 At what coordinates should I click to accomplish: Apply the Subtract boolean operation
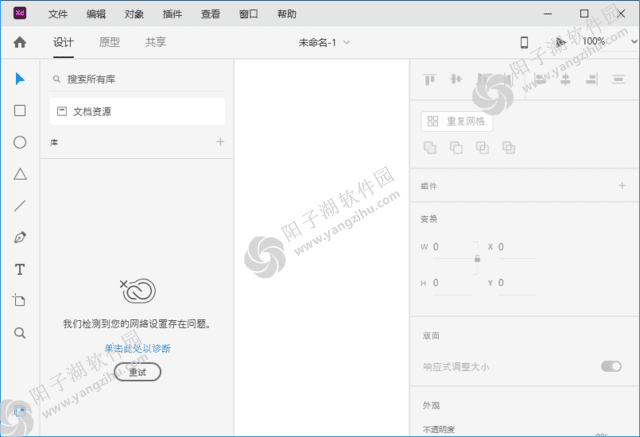click(x=456, y=147)
